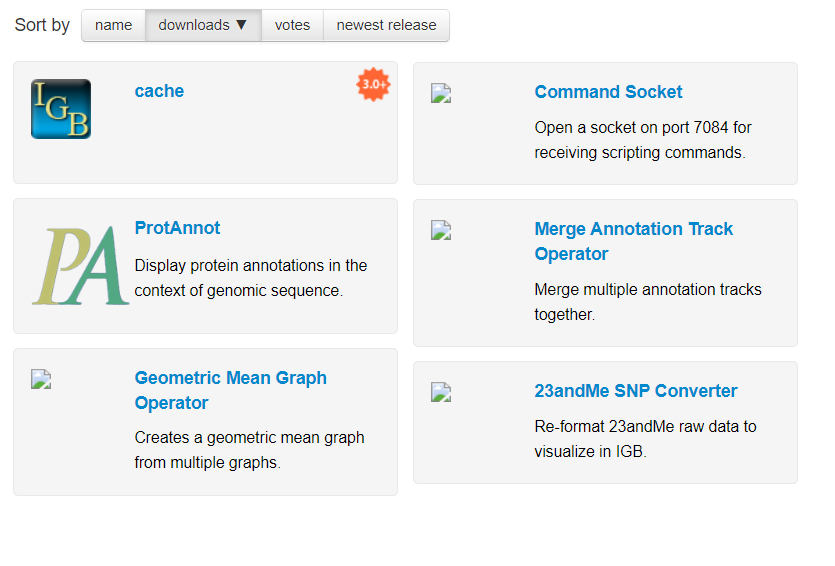Open the 23andMe SNP Converter link
Image resolution: width=835 pixels, height=566 pixels.
point(635,391)
